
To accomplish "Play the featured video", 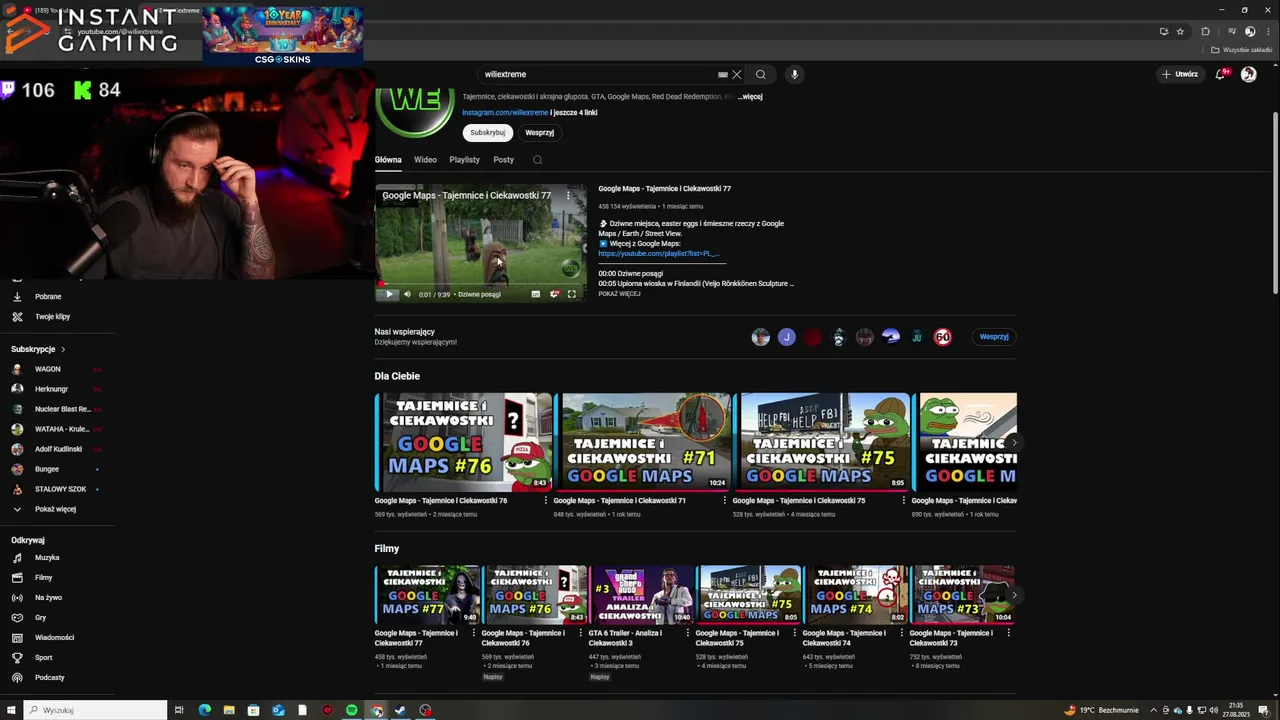I will (x=389, y=294).
